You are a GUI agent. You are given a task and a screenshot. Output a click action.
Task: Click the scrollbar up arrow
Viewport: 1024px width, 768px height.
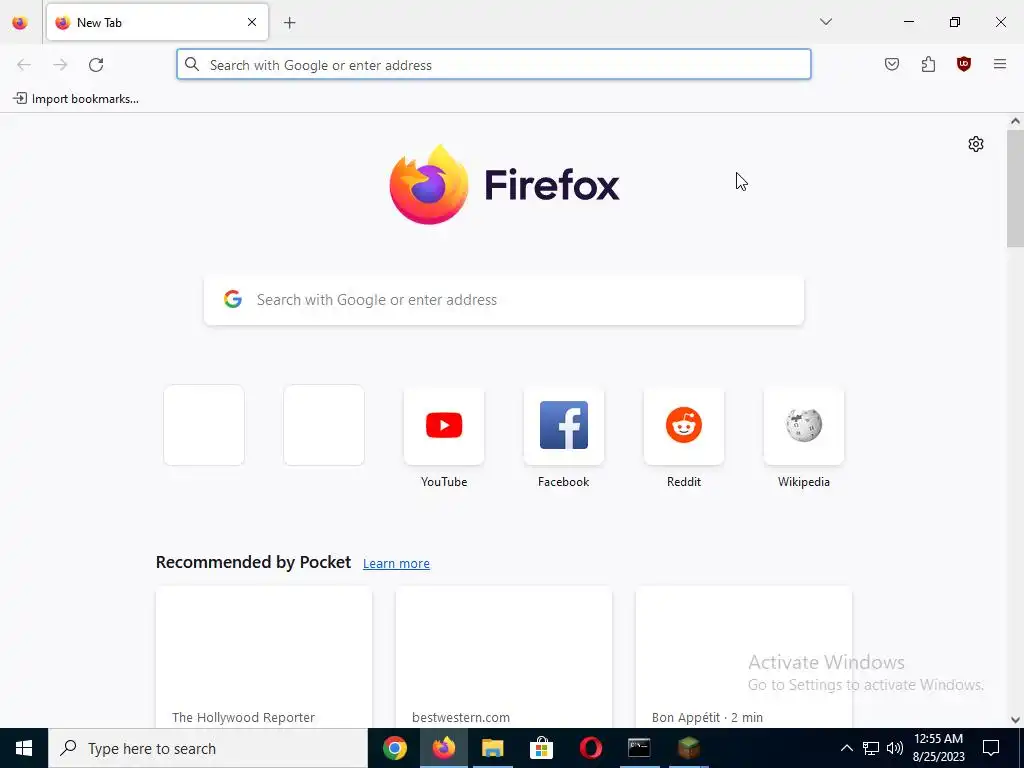click(1015, 121)
